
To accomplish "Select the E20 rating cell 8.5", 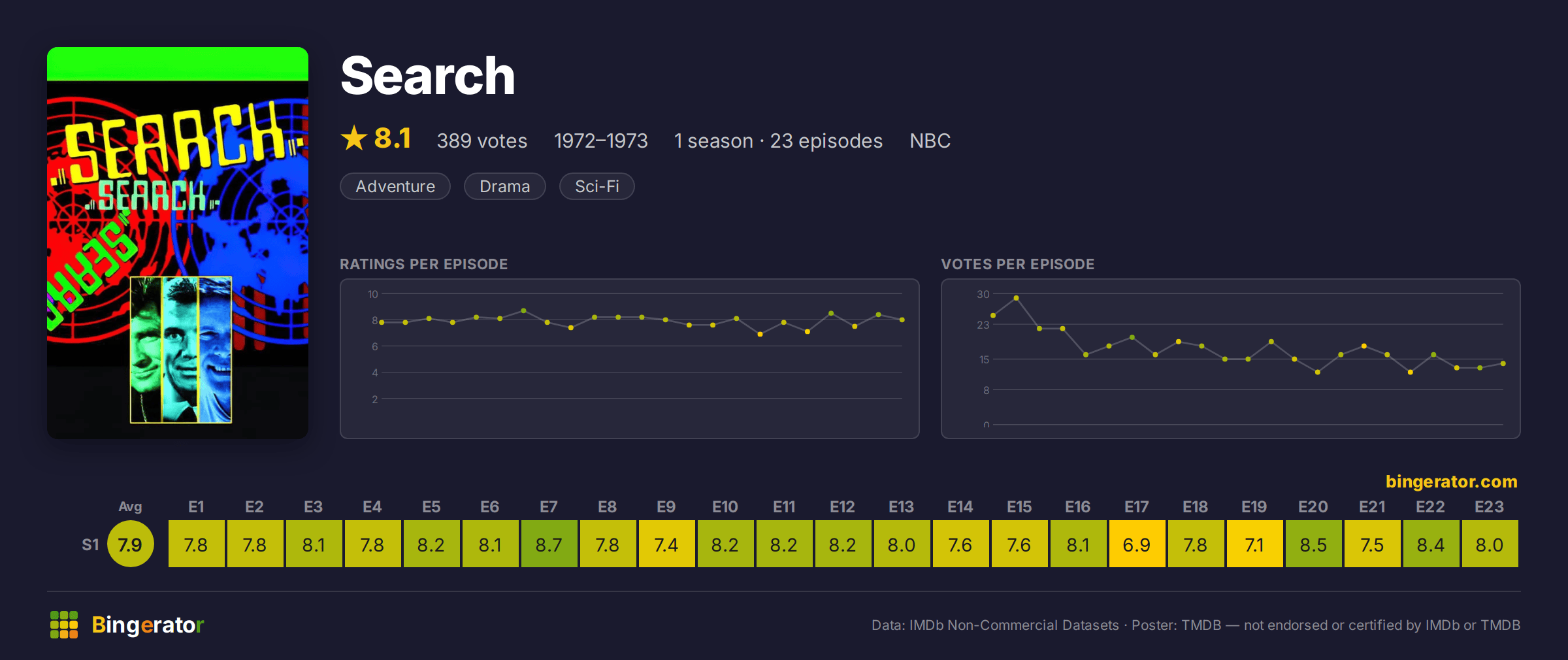I will 1313,544.
